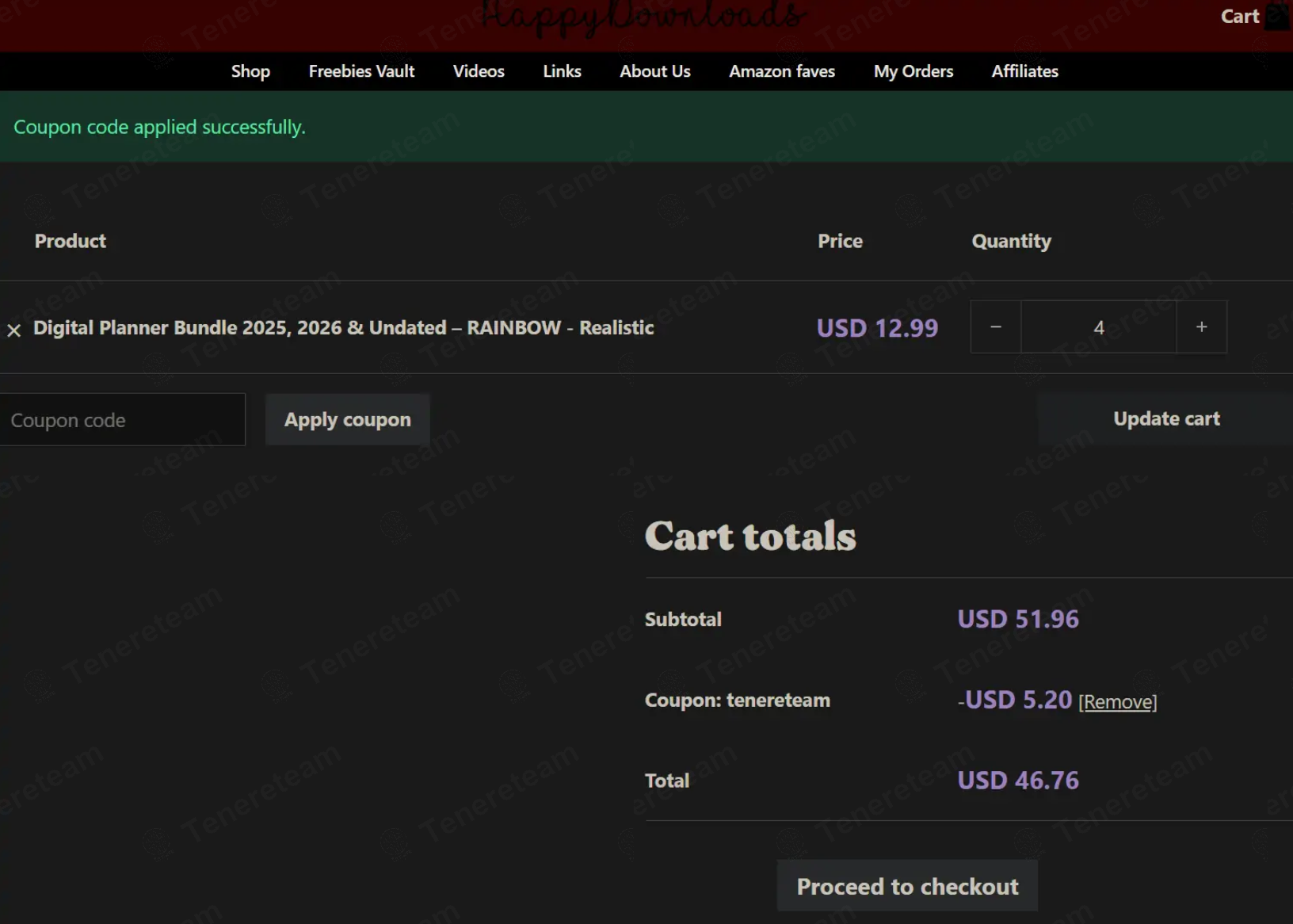The image size is (1293, 924).
Task: Click Apply coupon button
Action: [x=348, y=419]
